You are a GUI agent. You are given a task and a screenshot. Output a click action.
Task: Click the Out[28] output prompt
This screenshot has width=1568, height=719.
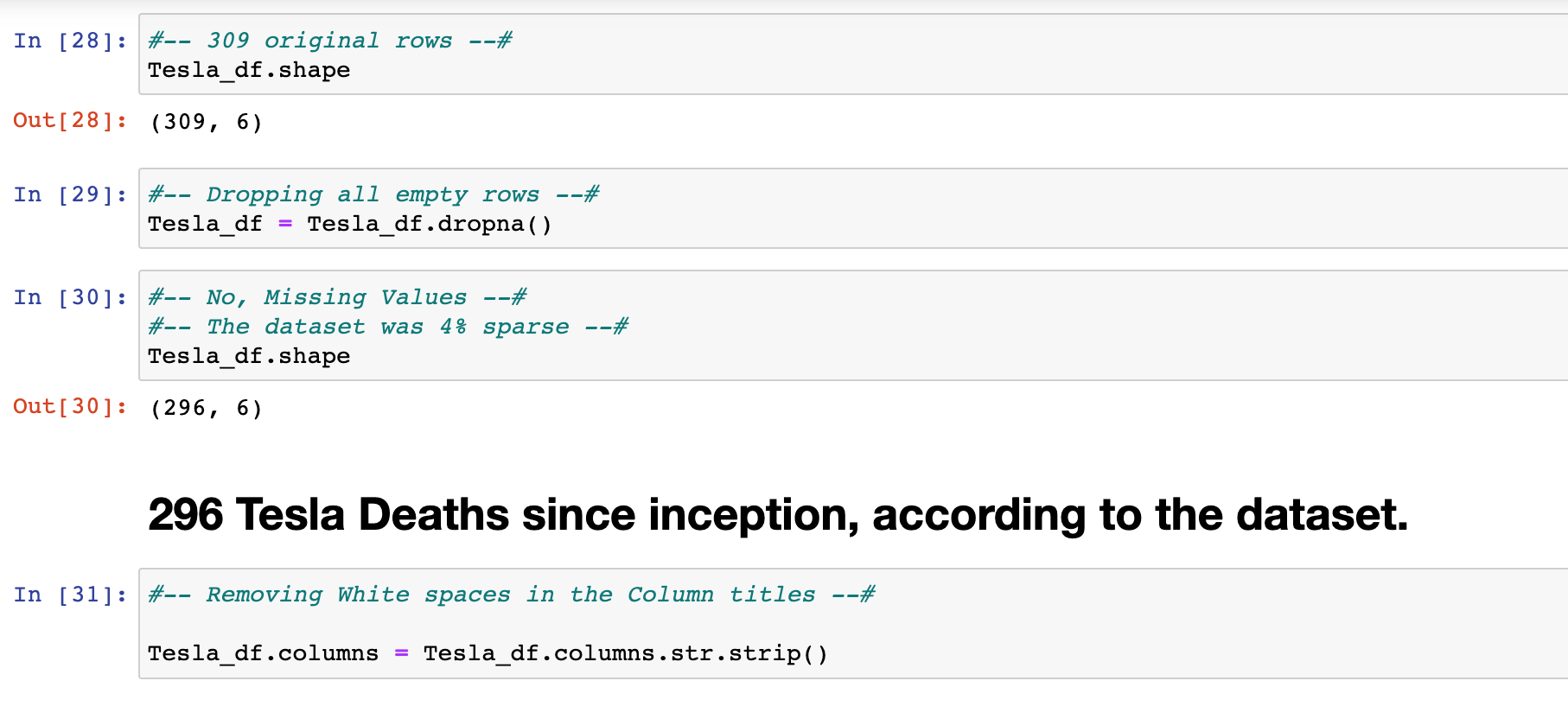[70, 121]
